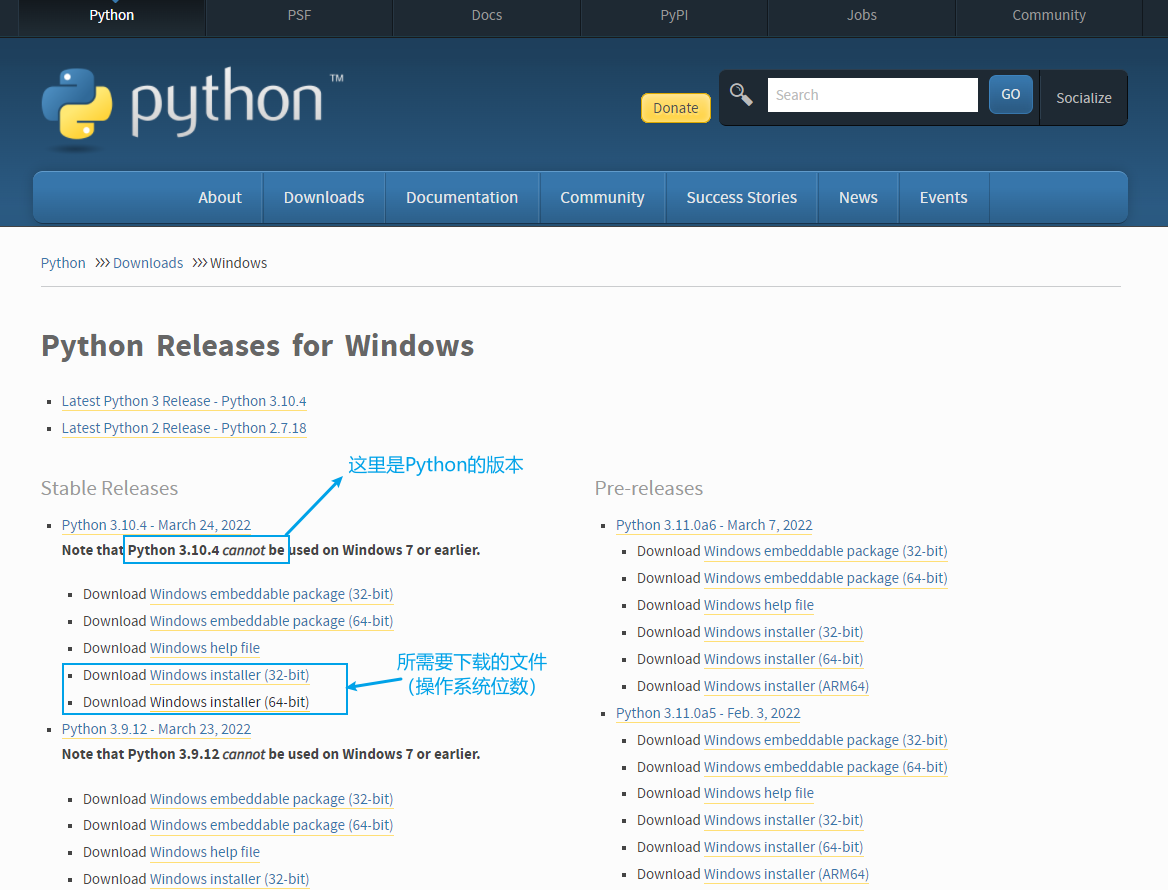
Task: Download 3.11.0a6 Windows embeddable package (64-bit)
Action: point(825,578)
